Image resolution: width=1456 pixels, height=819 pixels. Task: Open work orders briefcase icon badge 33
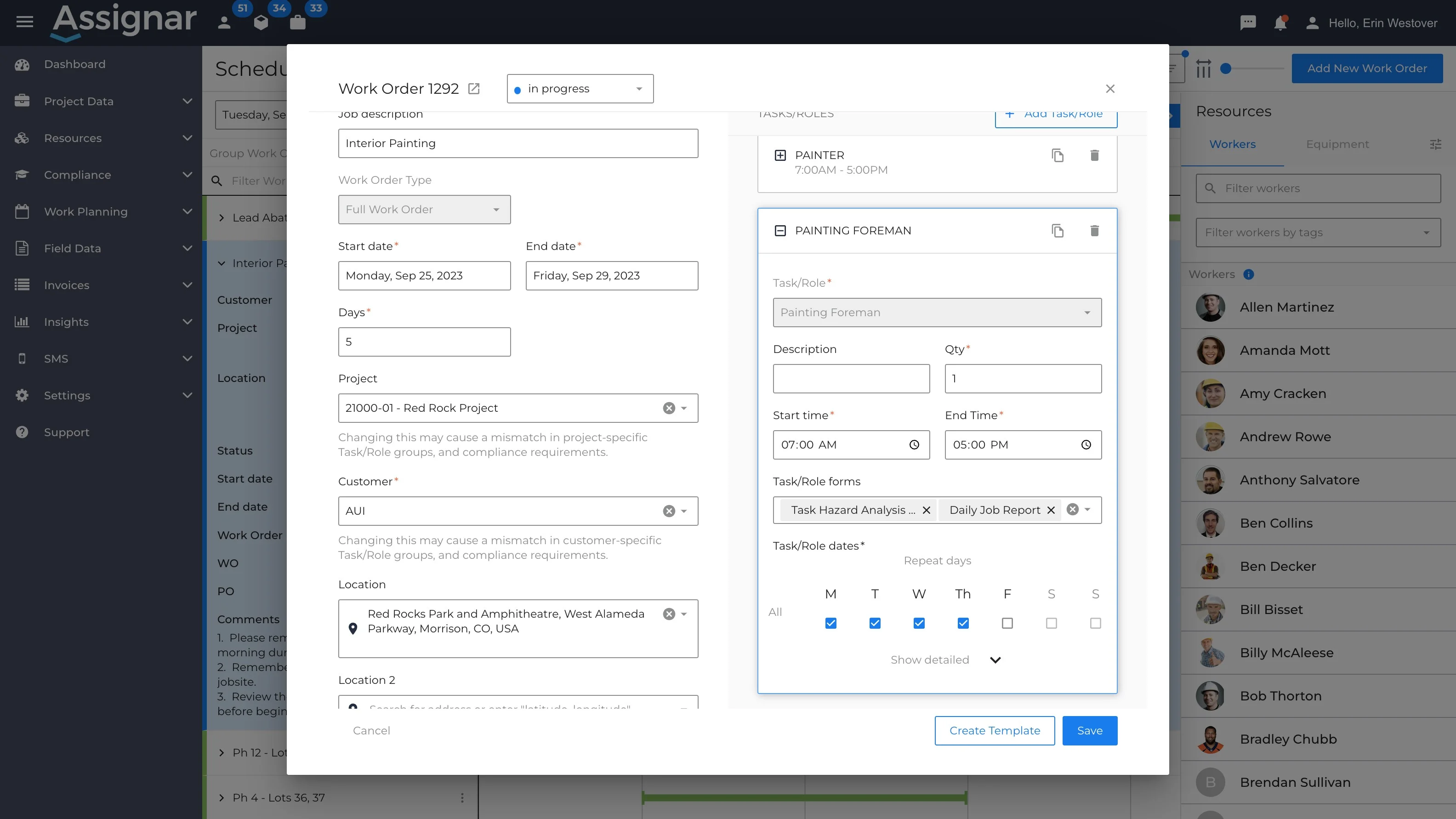point(298,23)
